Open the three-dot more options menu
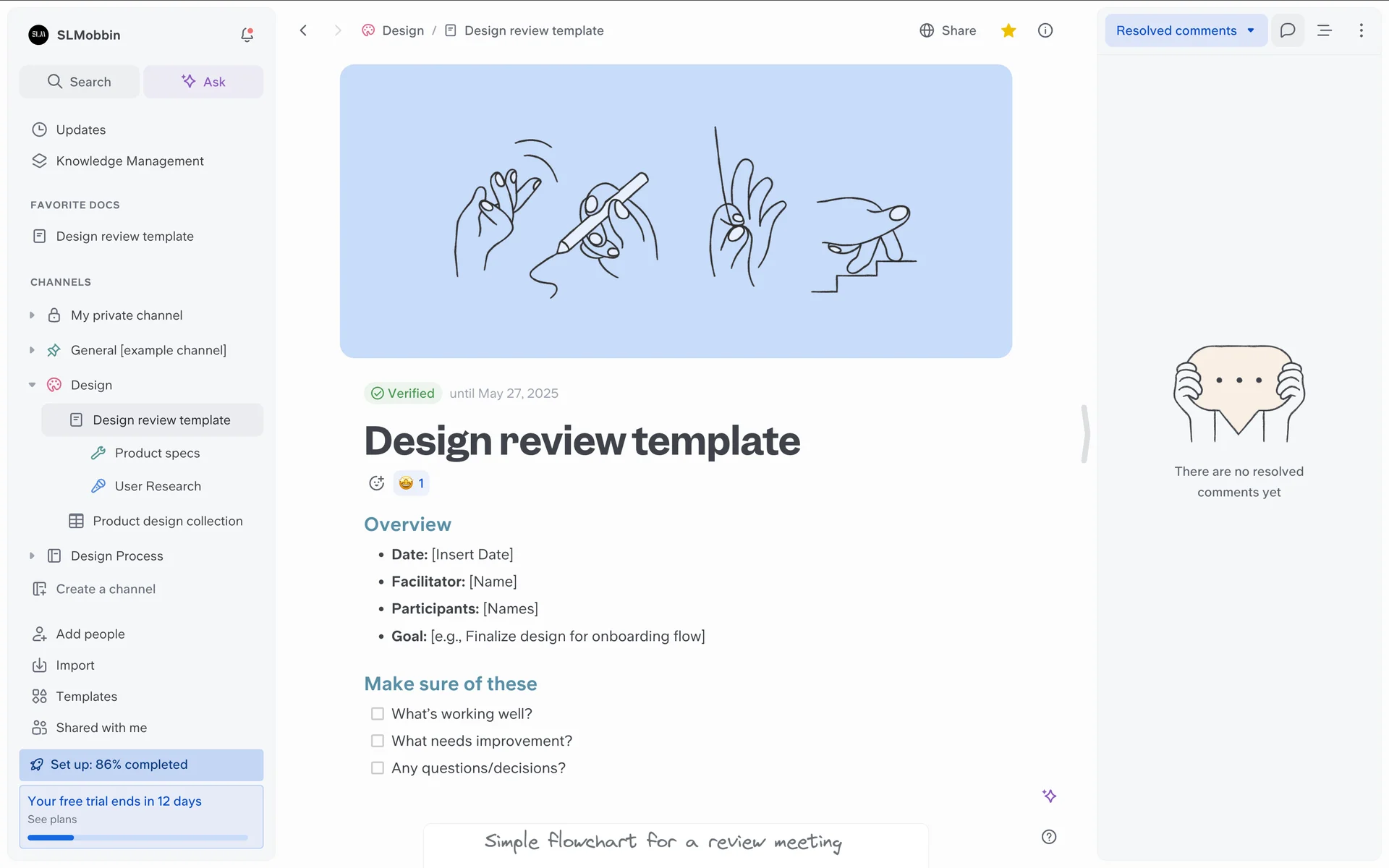 coord(1361,30)
